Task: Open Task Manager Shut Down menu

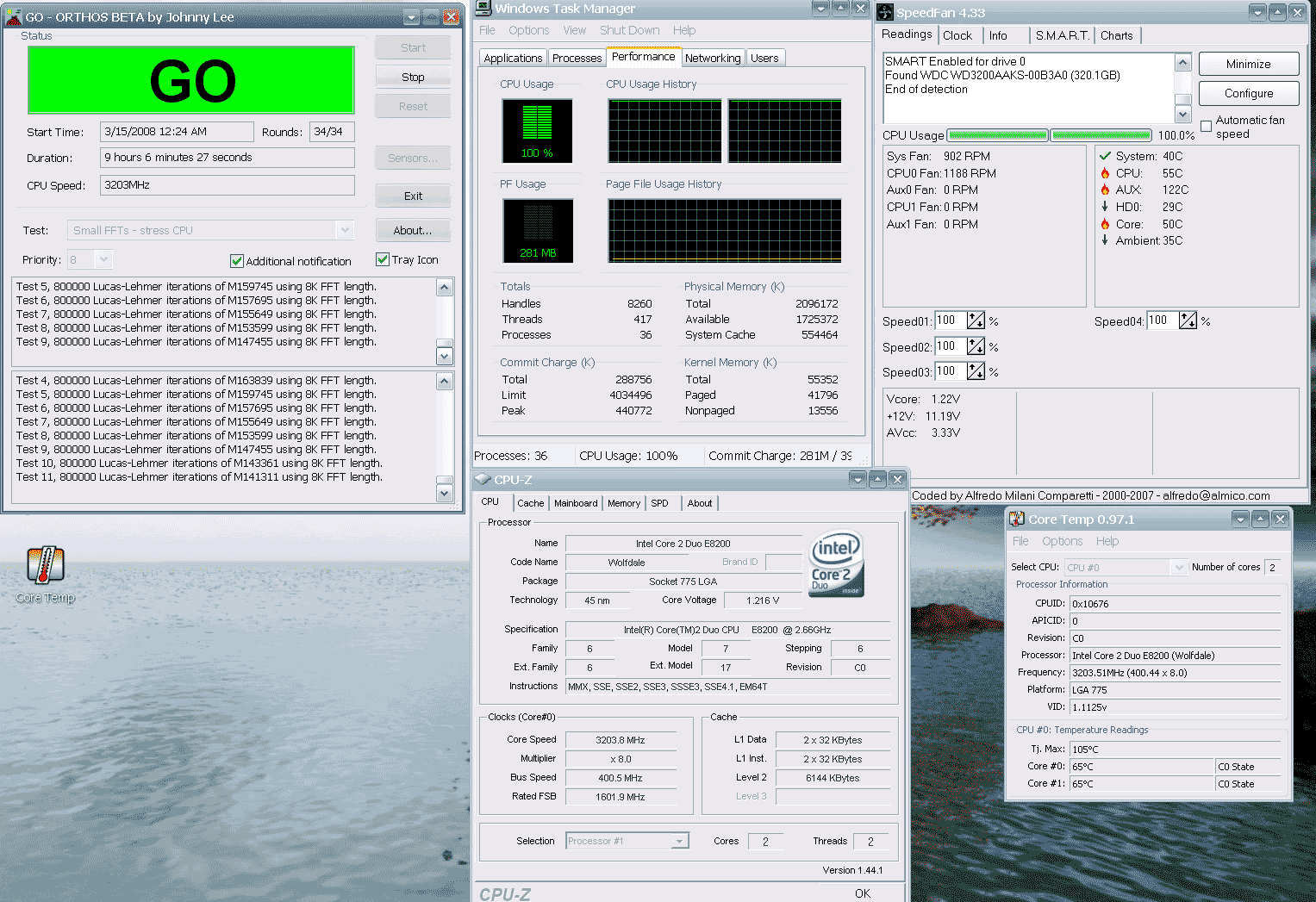Action: (629, 30)
